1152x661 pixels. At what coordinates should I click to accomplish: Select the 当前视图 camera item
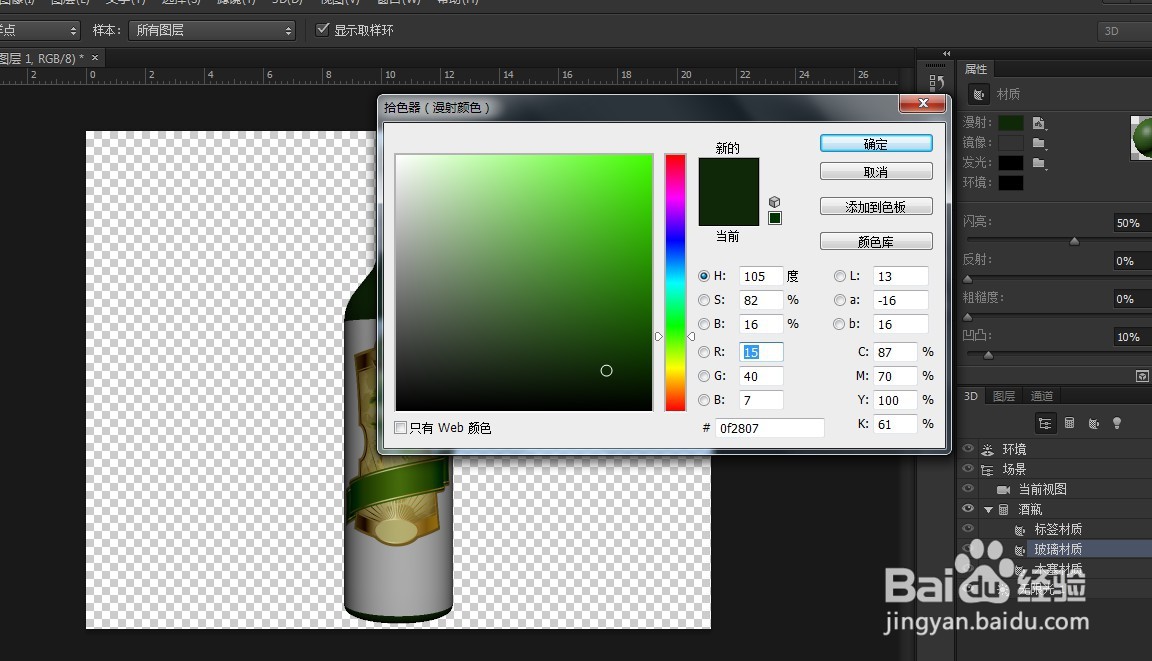coord(1042,489)
